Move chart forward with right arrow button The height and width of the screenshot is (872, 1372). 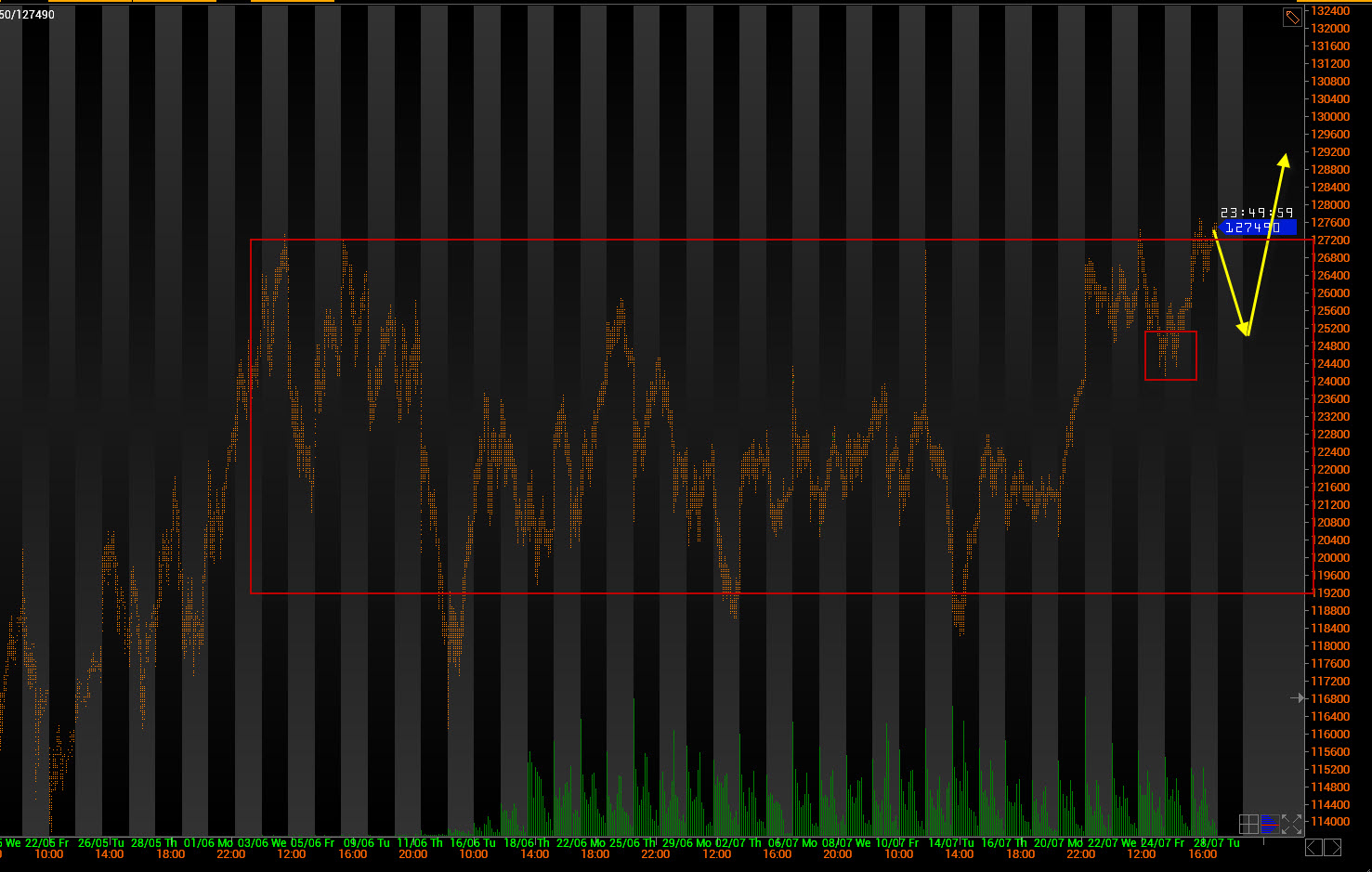coord(1333,847)
